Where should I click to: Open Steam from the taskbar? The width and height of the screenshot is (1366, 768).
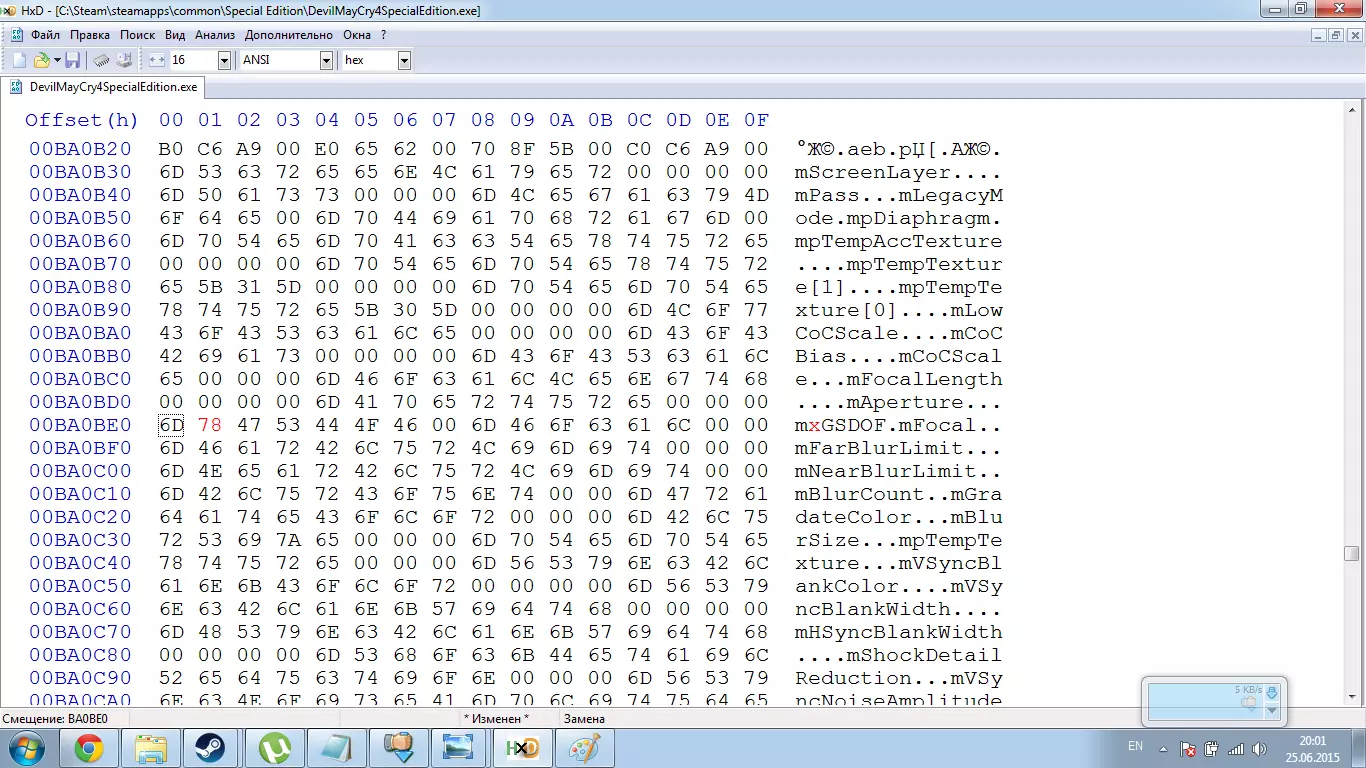pyautogui.click(x=212, y=748)
